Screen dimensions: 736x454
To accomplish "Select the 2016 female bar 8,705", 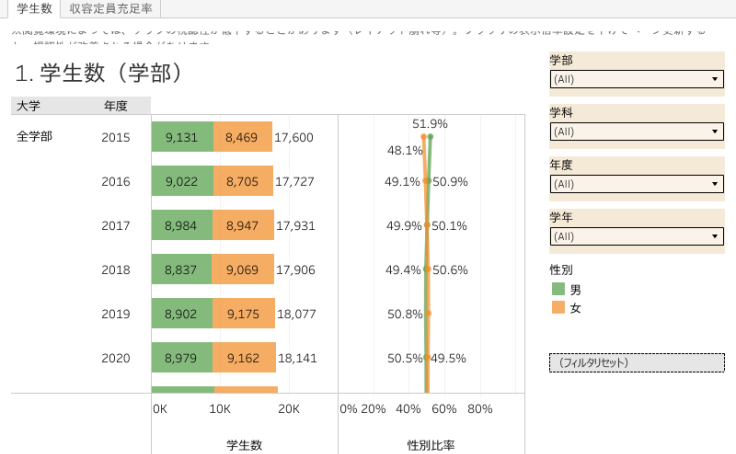I will pyautogui.click(x=243, y=182).
